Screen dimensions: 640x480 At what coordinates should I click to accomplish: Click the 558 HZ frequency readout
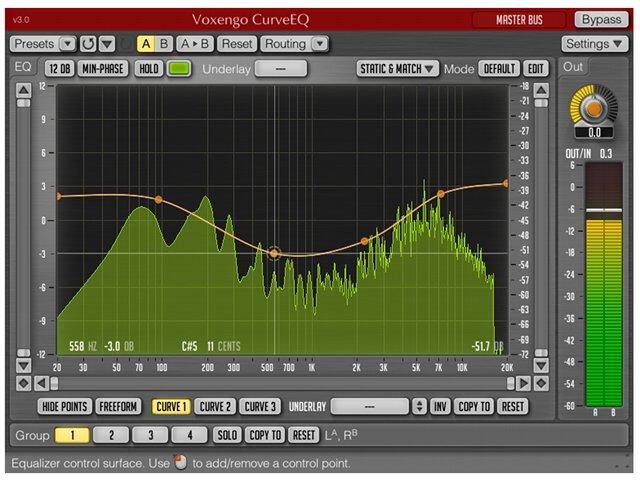(x=83, y=347)
